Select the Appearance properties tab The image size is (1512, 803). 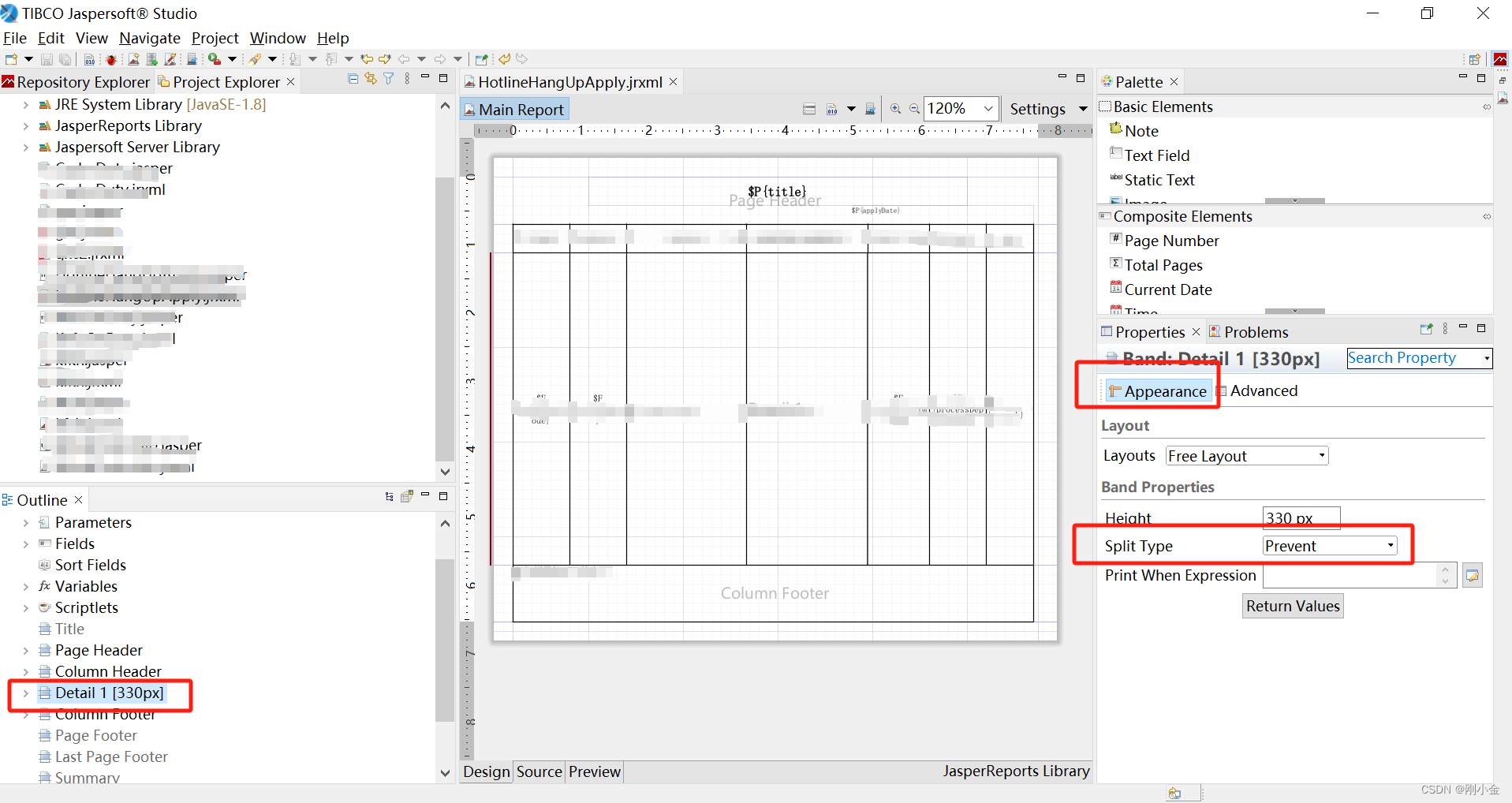tap(1158, 391)
